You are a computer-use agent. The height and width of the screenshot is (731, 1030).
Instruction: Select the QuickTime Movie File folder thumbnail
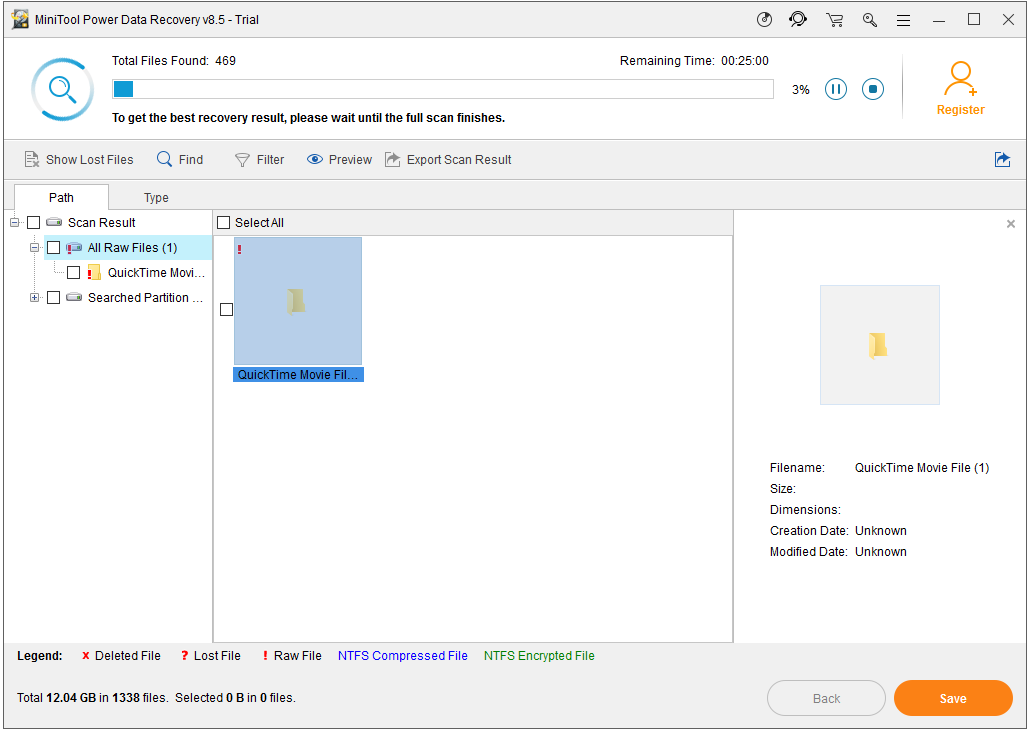pyautogui.click(x=298, y=301)
